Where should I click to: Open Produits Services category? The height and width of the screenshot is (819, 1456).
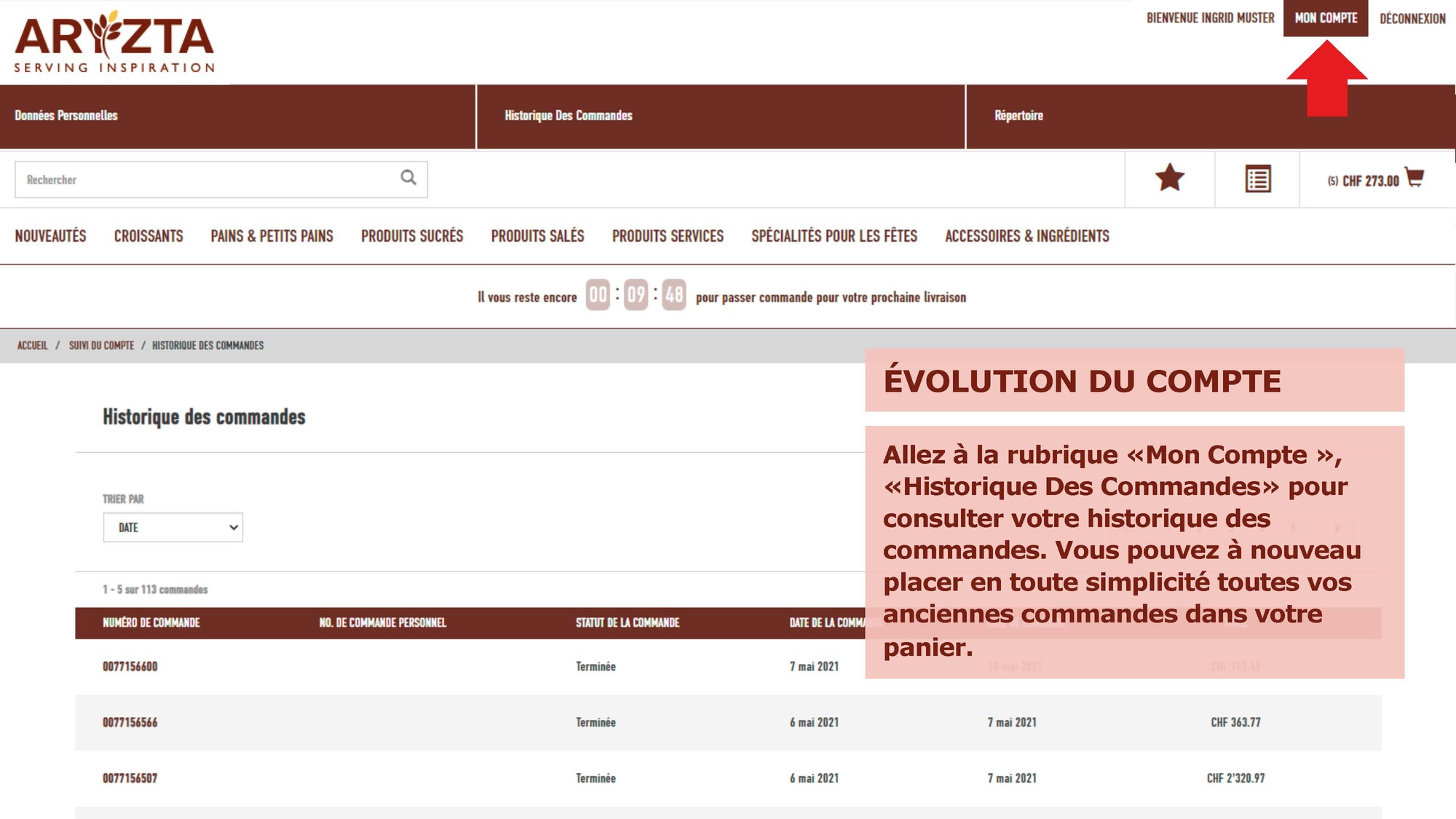pos(668,236)
